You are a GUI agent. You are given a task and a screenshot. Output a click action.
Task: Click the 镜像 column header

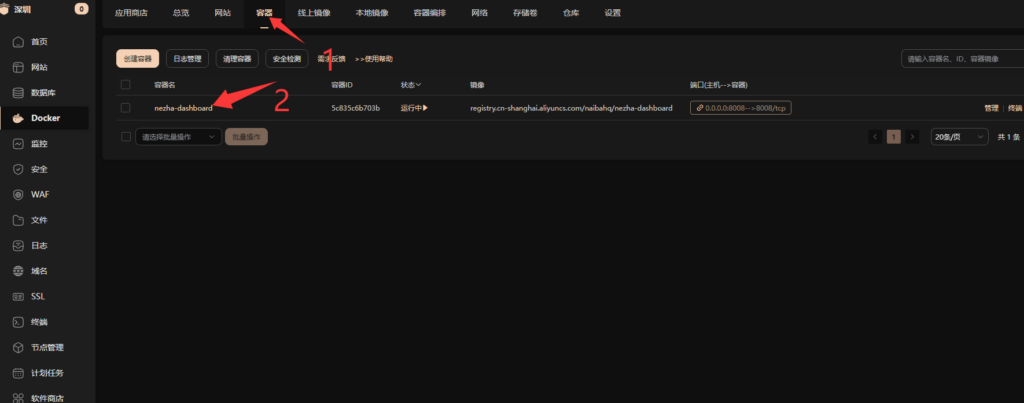pyautogui.click(x=477, y=85)
